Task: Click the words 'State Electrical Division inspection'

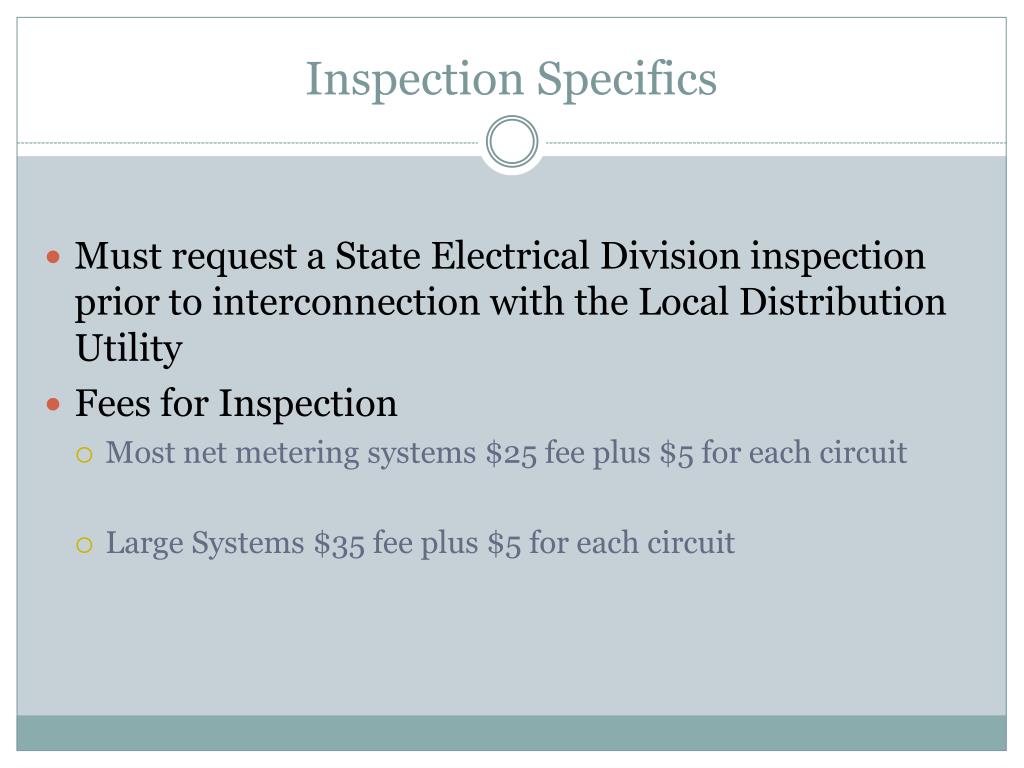Action: point(630,256)
